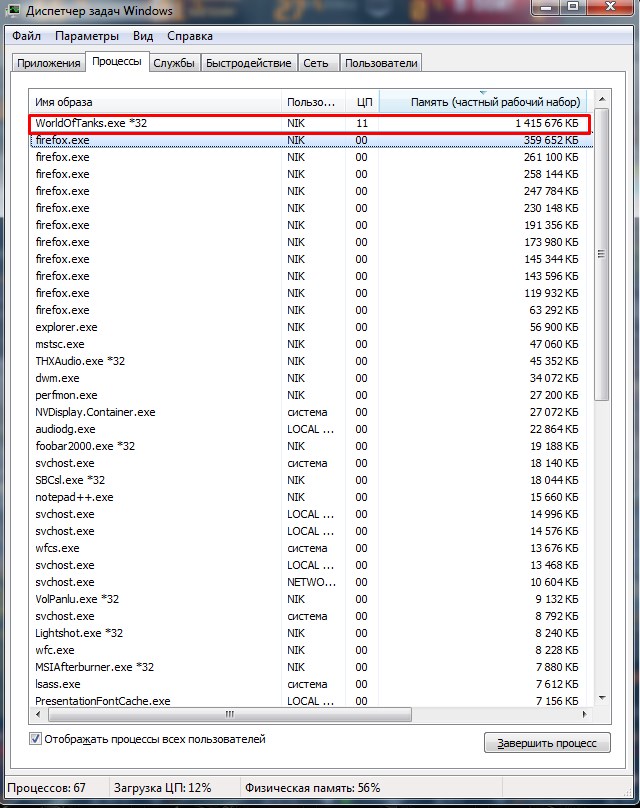
Task: Select the WorldOfTanks.exe *32 process
Action: point(310,123)
